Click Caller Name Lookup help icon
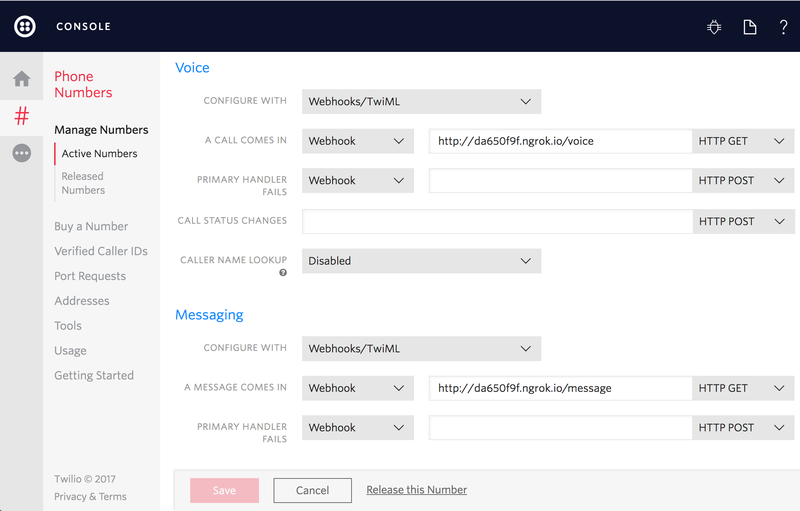 pyautogui.click(x=283, y=273)
